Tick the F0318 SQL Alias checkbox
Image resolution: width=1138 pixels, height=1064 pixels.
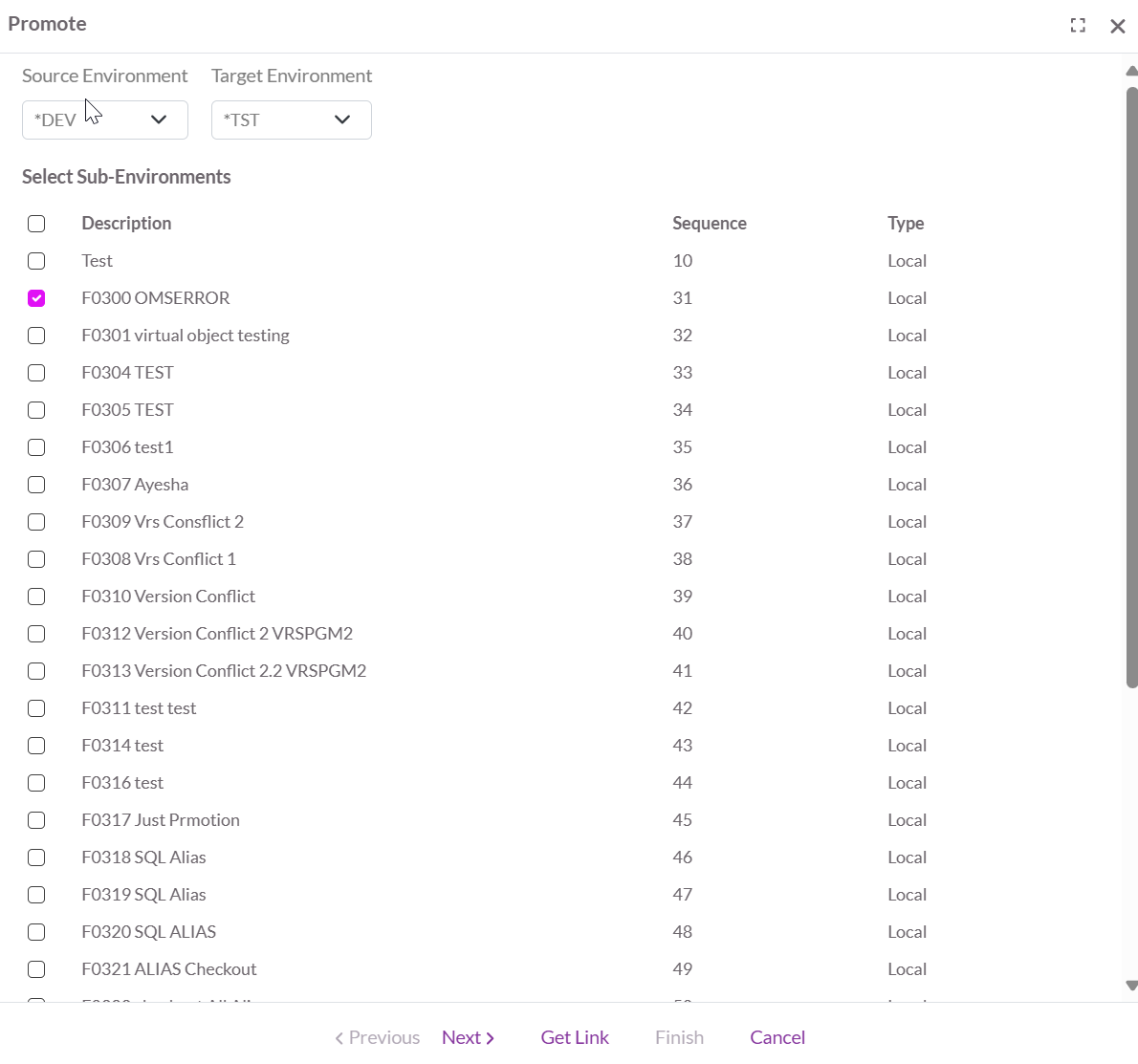tap(36, 858)
